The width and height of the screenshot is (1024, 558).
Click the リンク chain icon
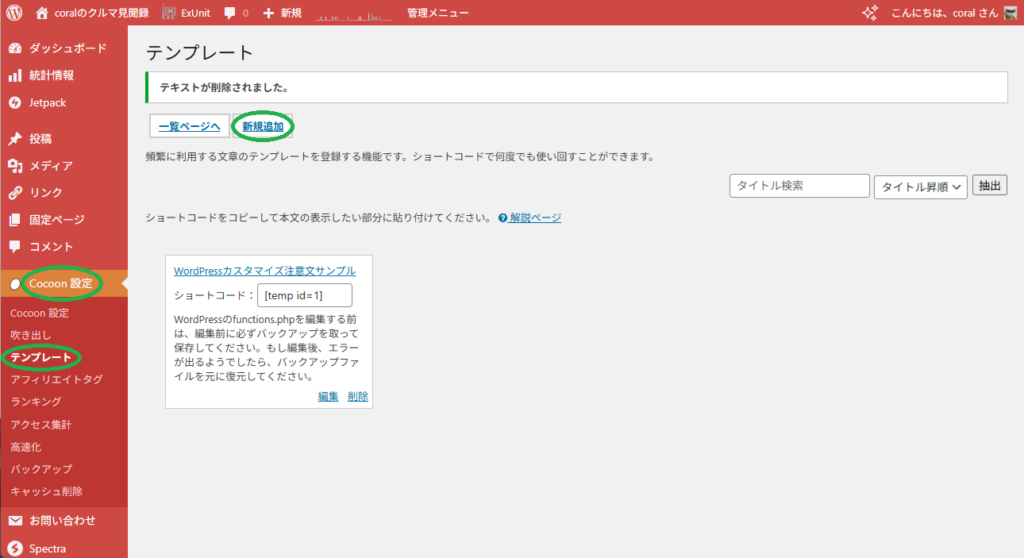coord(15,193)
